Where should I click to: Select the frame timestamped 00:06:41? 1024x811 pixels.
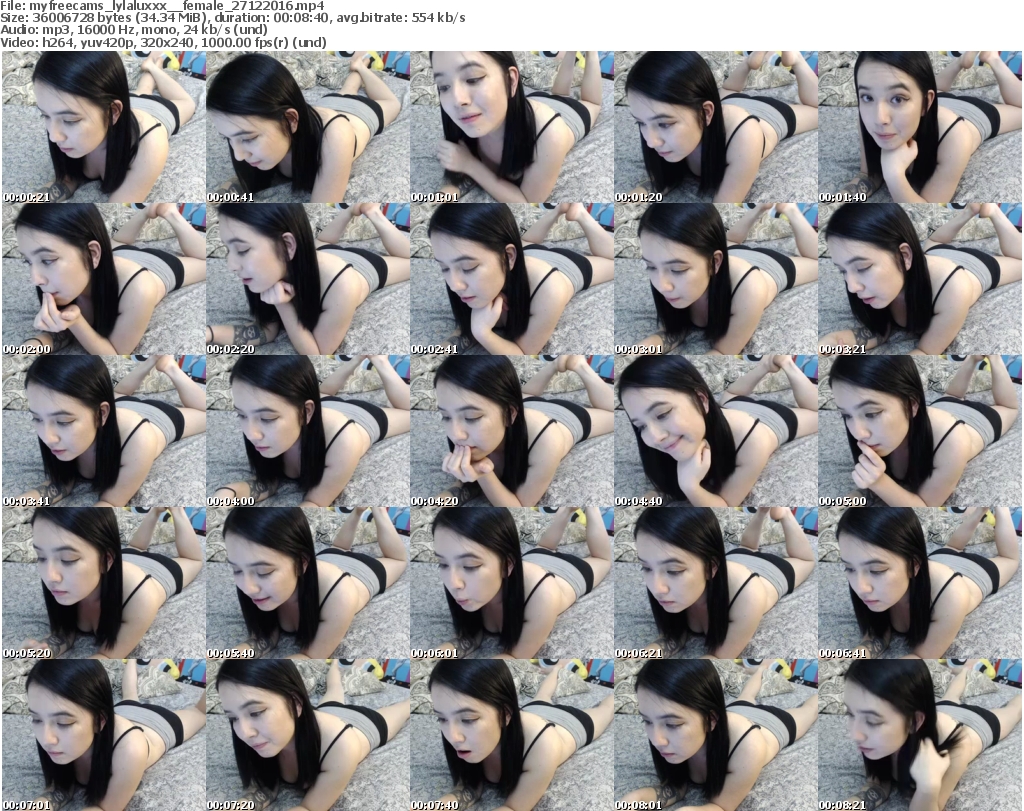918,583
